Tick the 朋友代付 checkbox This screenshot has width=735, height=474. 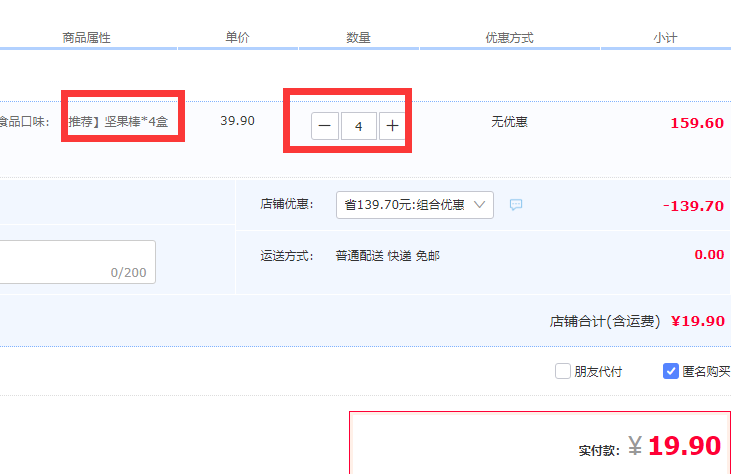pyautogui.click(x=562, y=371)
